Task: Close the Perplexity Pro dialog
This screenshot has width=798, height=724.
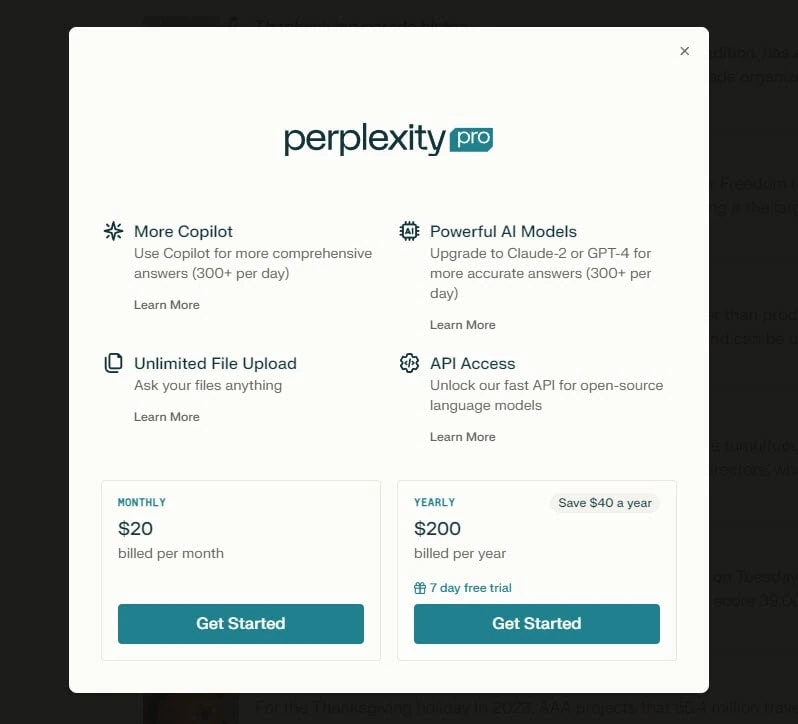Action: 685,51
